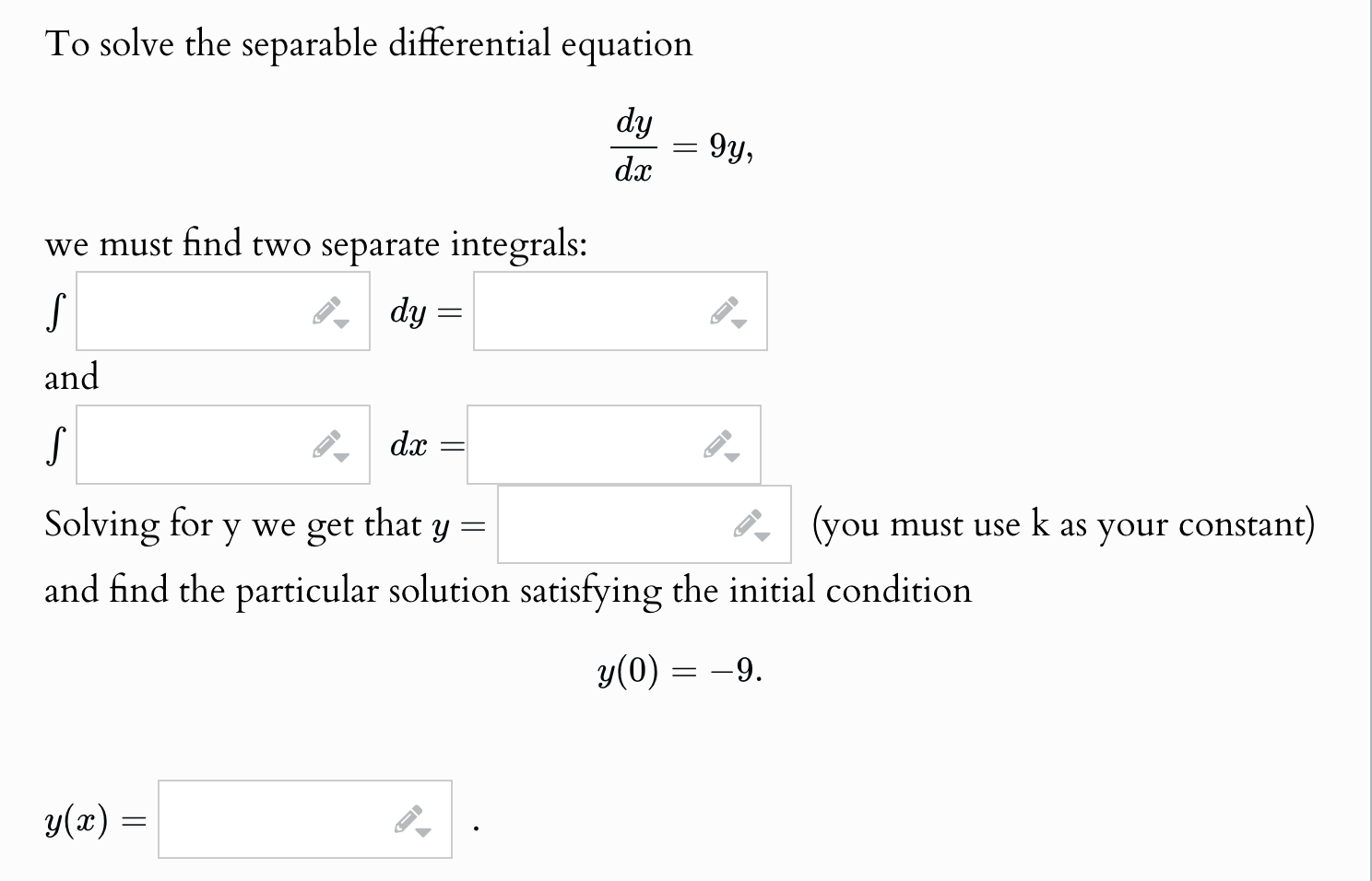Click the pencil icon beside the dy integral result
The image size is (1372, 881).
727,311
